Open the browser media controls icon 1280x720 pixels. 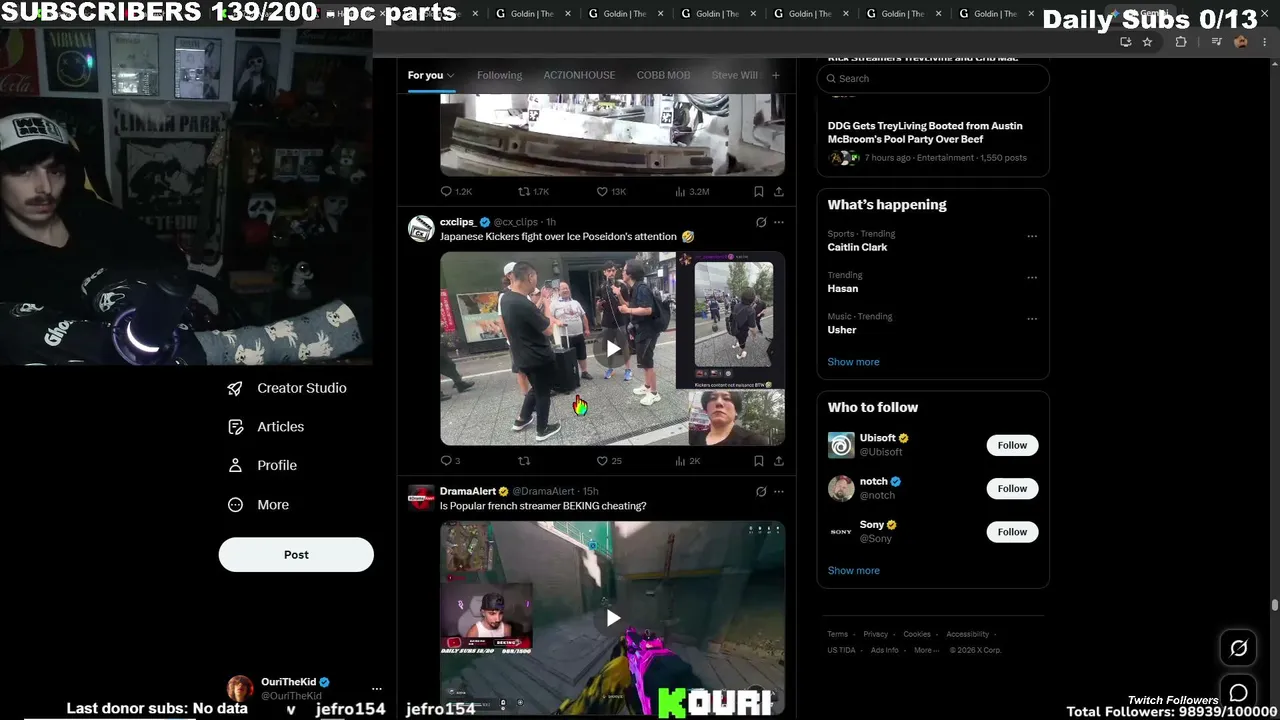[x=1216, y=42]
